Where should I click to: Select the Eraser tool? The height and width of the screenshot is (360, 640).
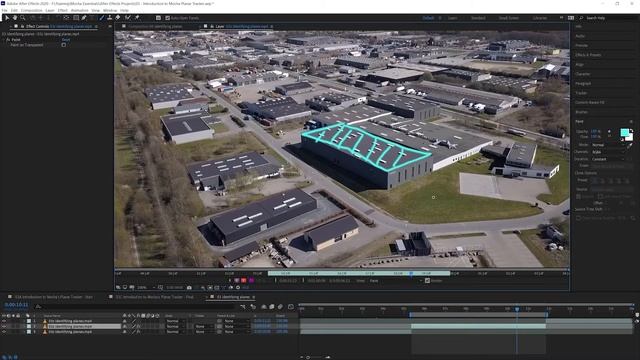click(118, 18)
